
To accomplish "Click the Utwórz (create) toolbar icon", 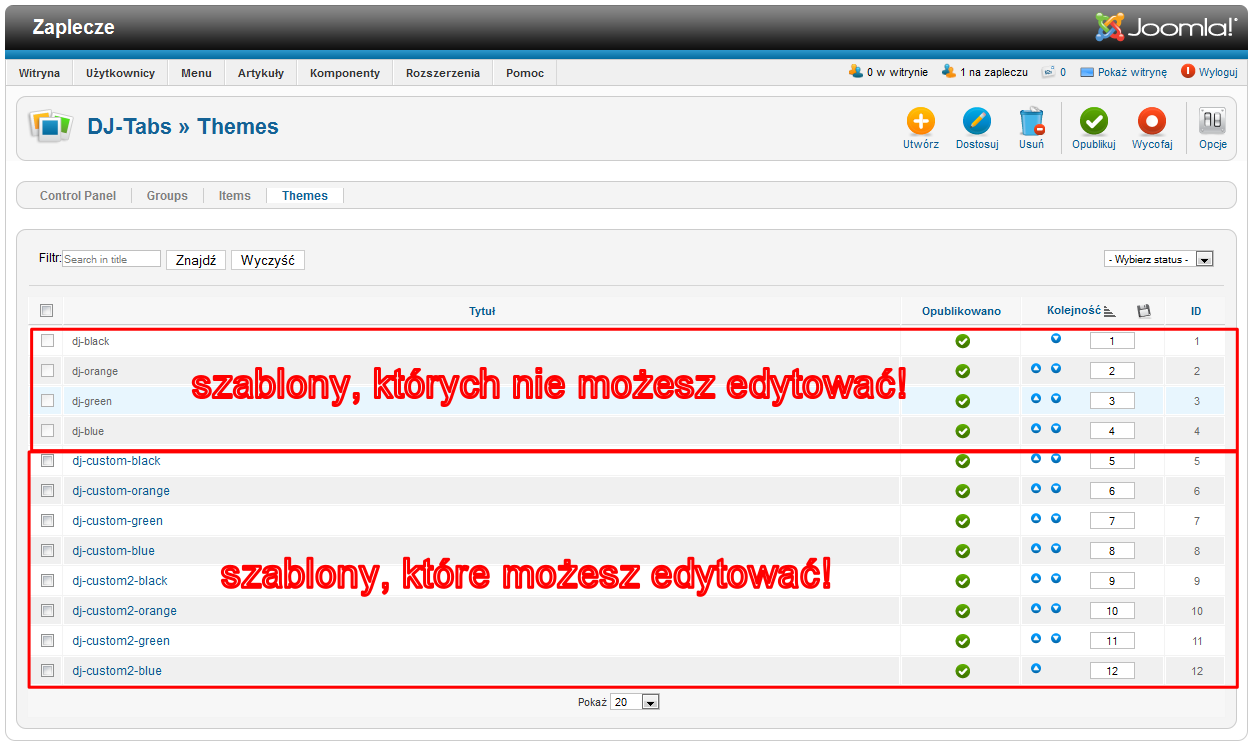I will click(920, 122).
